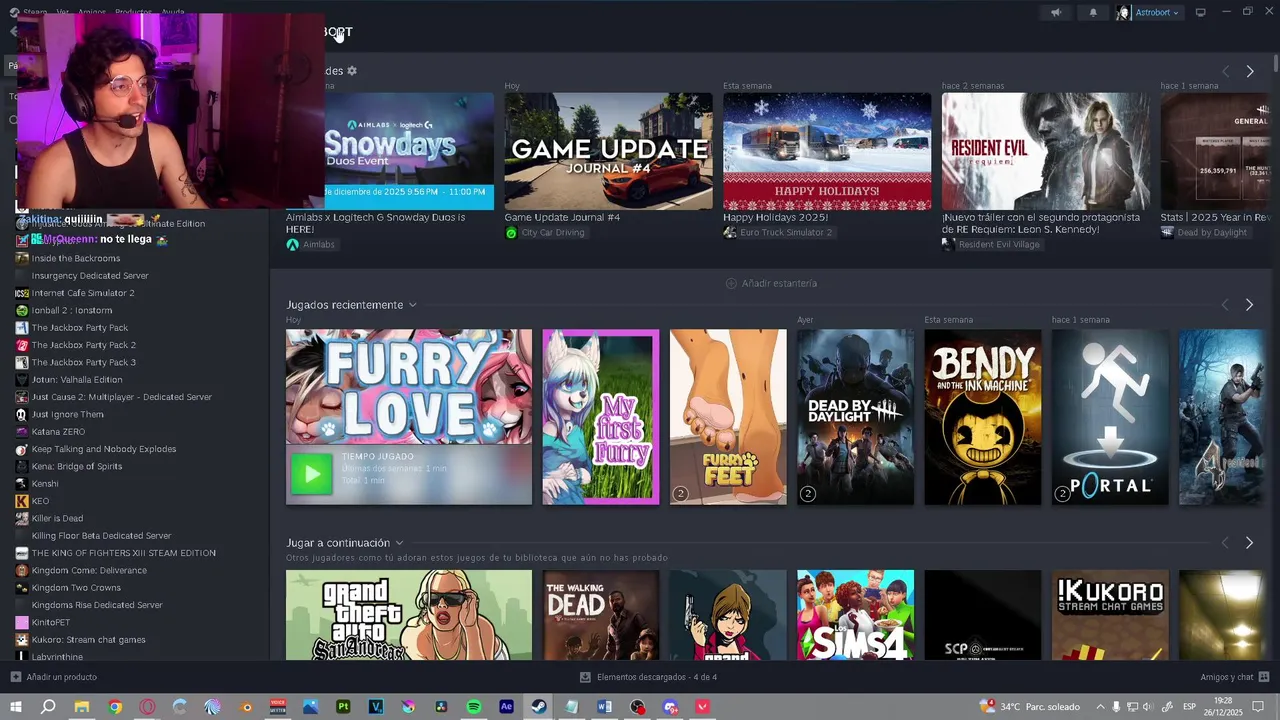Viewport: 1280px width, 720px height.
Task: Open the taskbar search magnifier
Action: point(48,707)
